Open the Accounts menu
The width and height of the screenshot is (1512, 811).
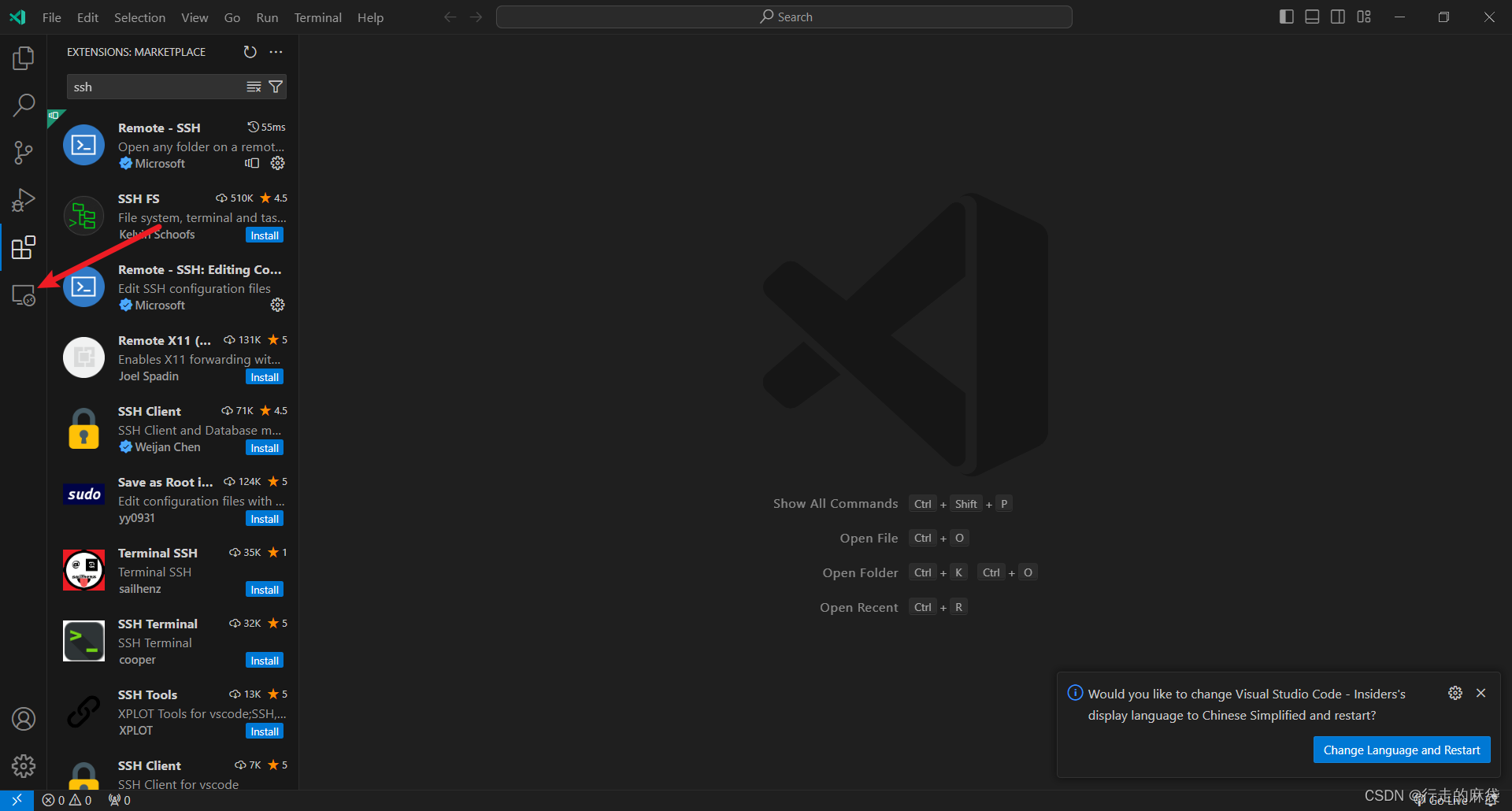tap(24, 719)
